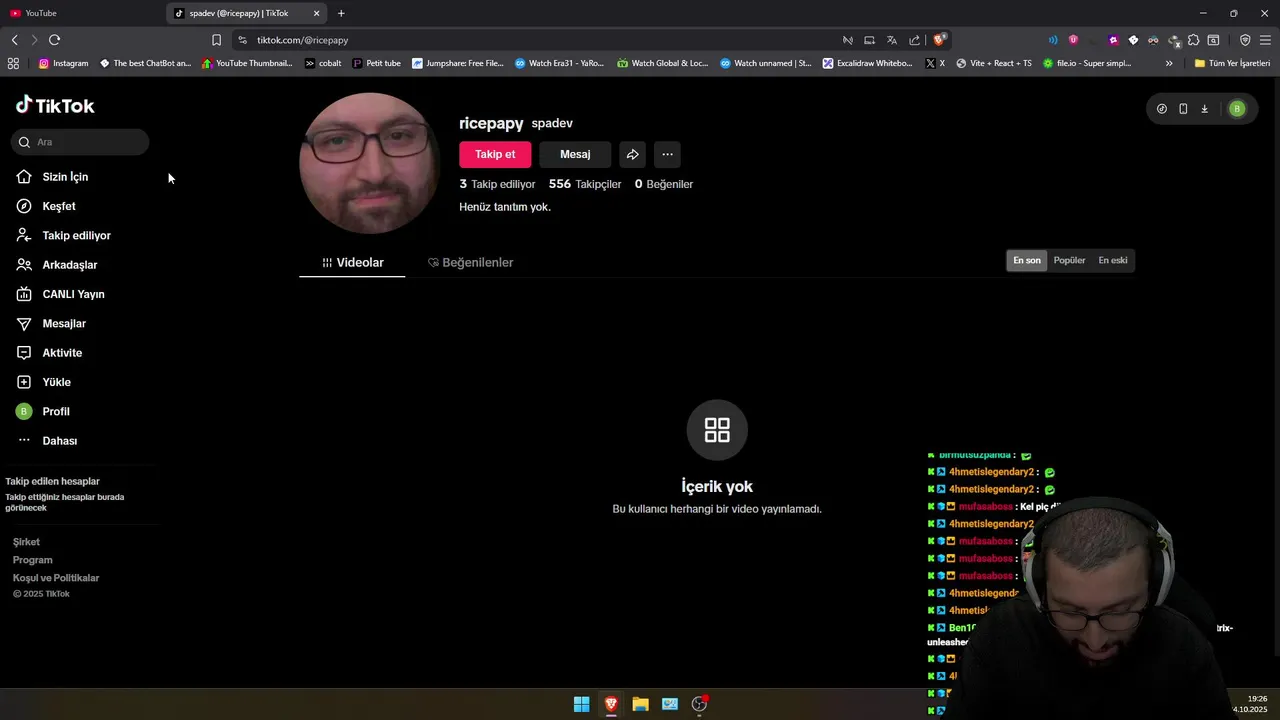Click download app icon in TikTok header
1280x720 pixels.
(1204, 109)
